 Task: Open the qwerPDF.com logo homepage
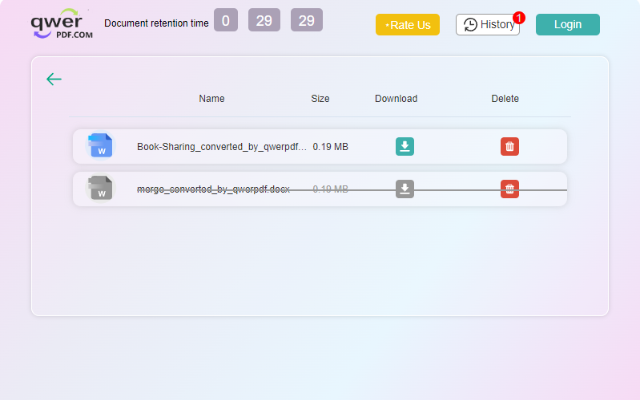pyautogui.click(x=62, y=24)
